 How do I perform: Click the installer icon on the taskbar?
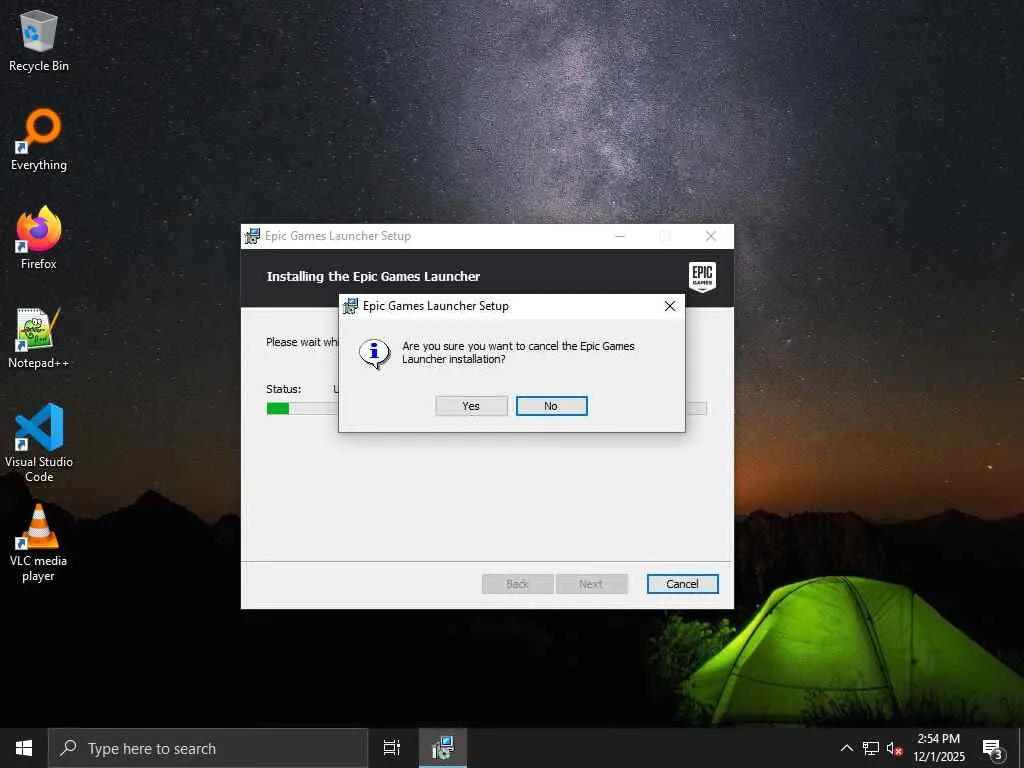pos(443,748)
